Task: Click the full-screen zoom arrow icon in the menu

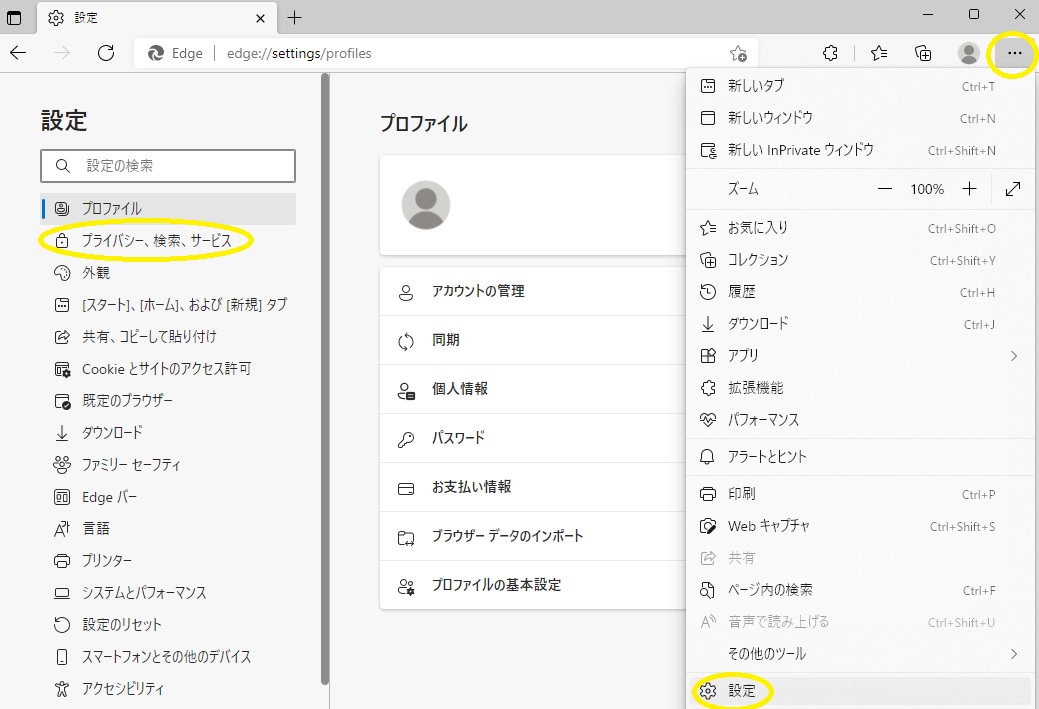Action: 1013,188
